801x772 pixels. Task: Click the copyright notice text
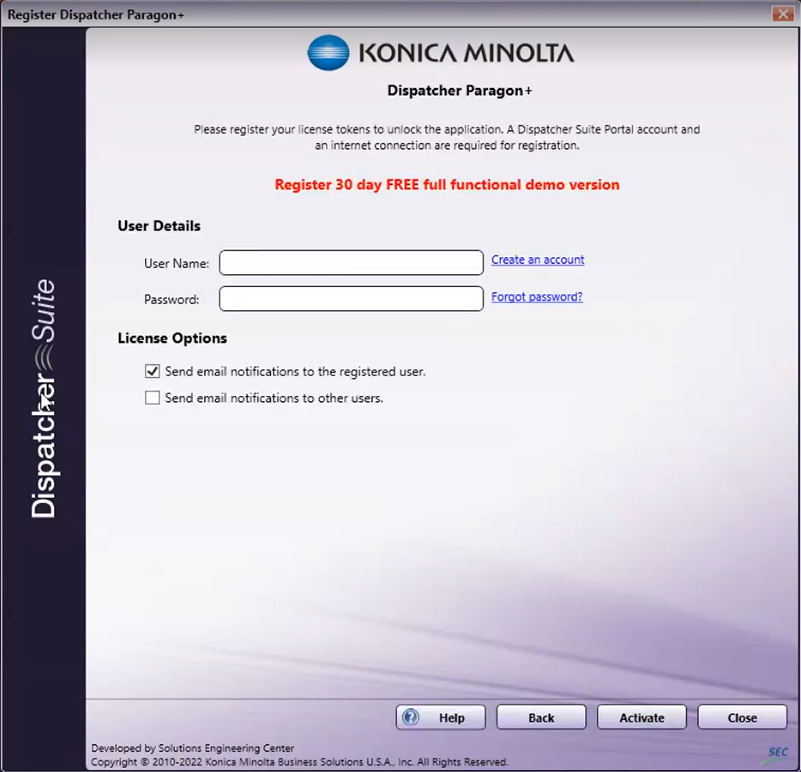[x=300, y=762]
